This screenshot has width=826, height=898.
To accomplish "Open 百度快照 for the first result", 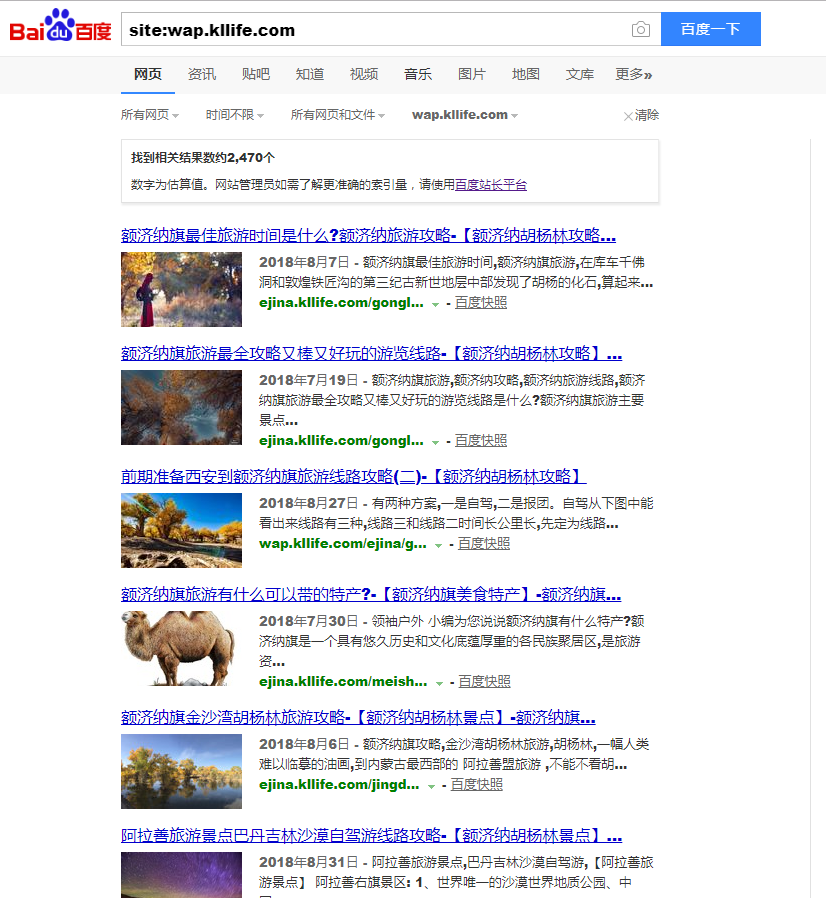I will pos(481,302).
